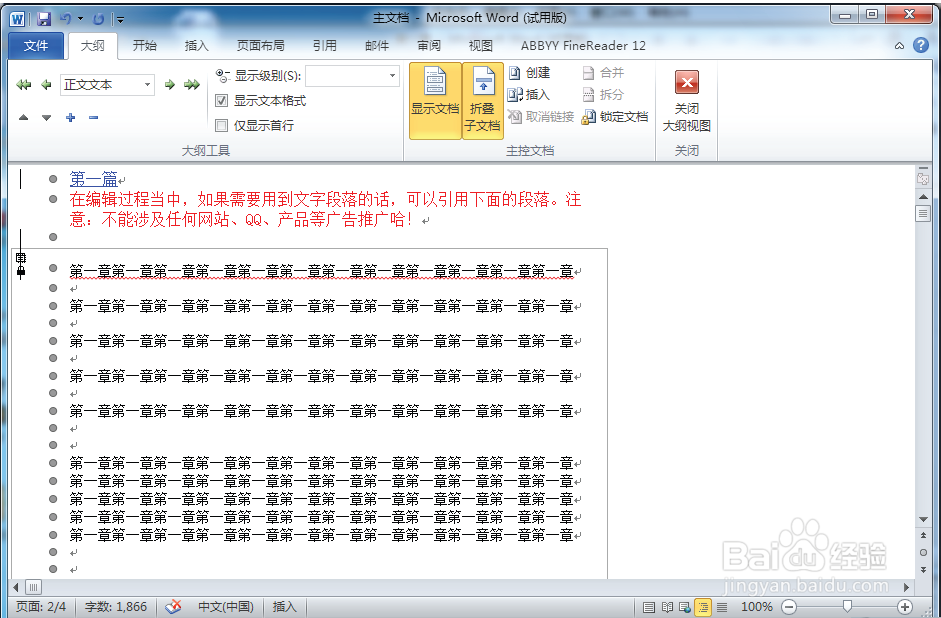Uncheck 显示文本格式 checkbox

tap(221, 101)
